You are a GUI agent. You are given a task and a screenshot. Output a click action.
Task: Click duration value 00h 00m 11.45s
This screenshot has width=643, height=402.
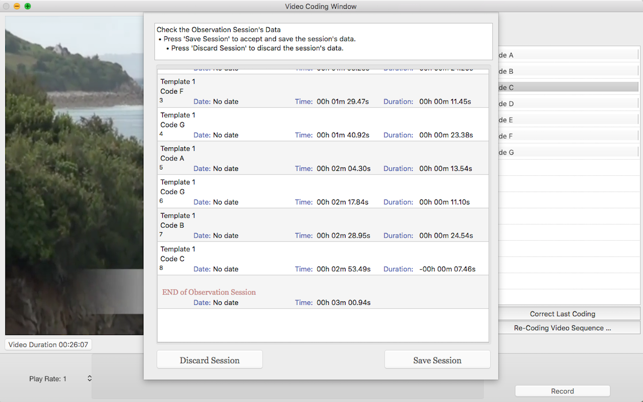click(x=445, y=101)
